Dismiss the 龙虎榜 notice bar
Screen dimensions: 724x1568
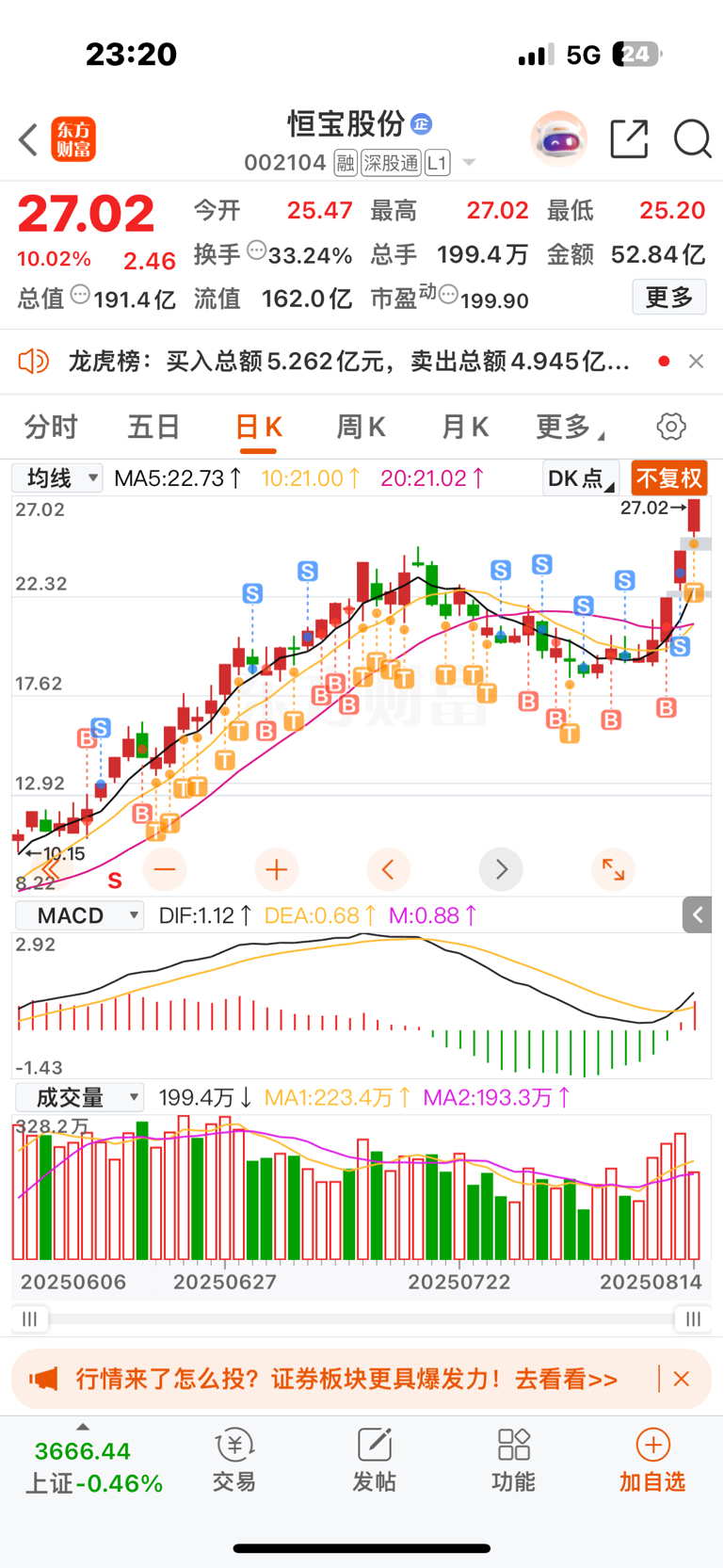pos(696,361)
